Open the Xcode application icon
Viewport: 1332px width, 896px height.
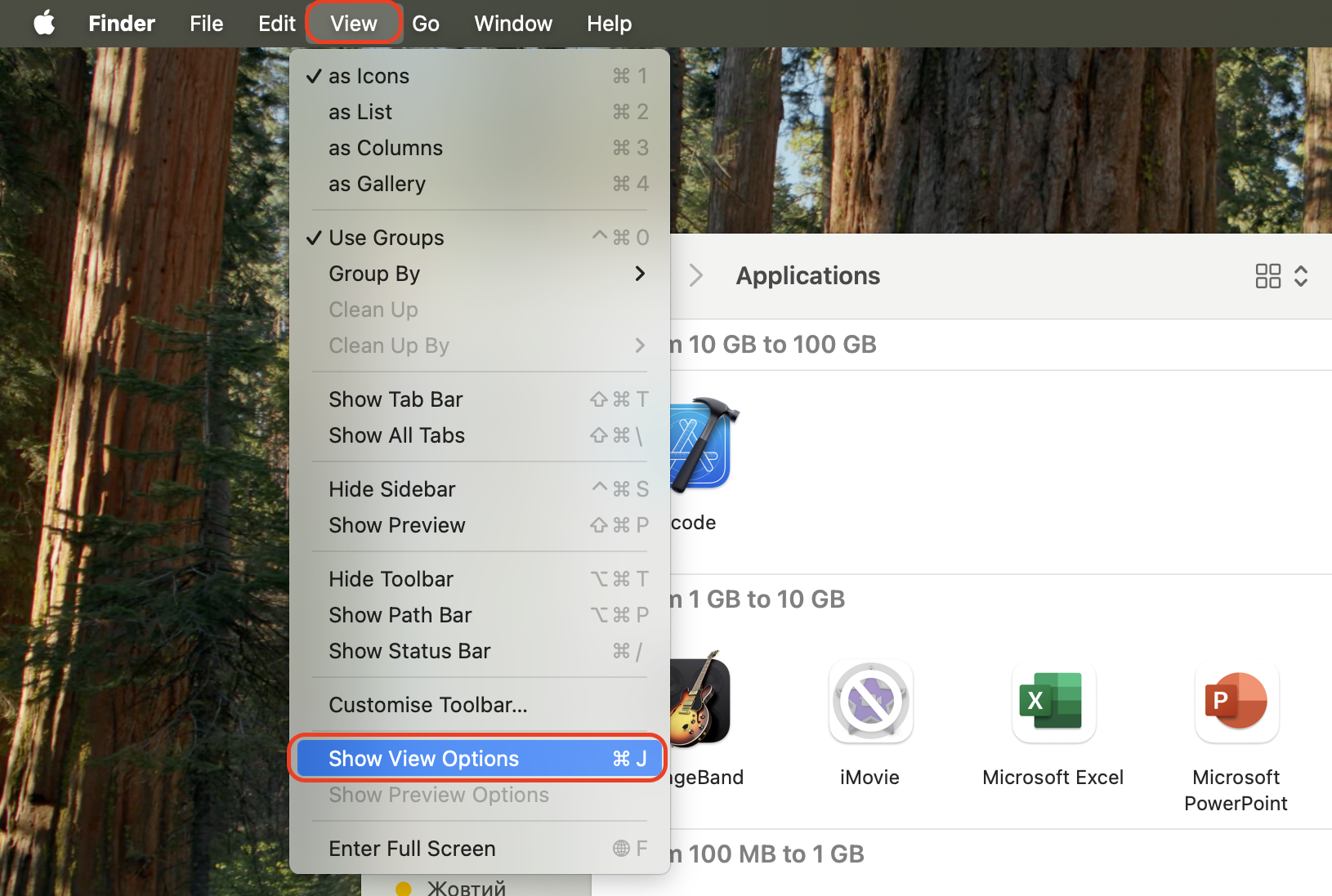[x=699, y=445]
